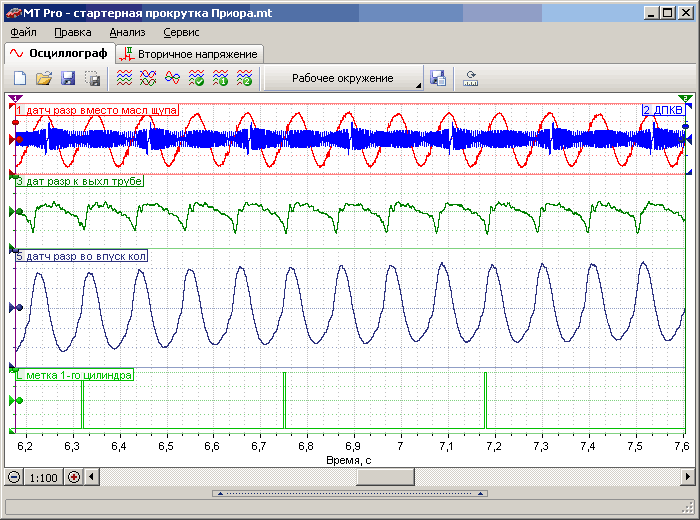
Task: Click the save workspace floppy icon
Action: 437,78
